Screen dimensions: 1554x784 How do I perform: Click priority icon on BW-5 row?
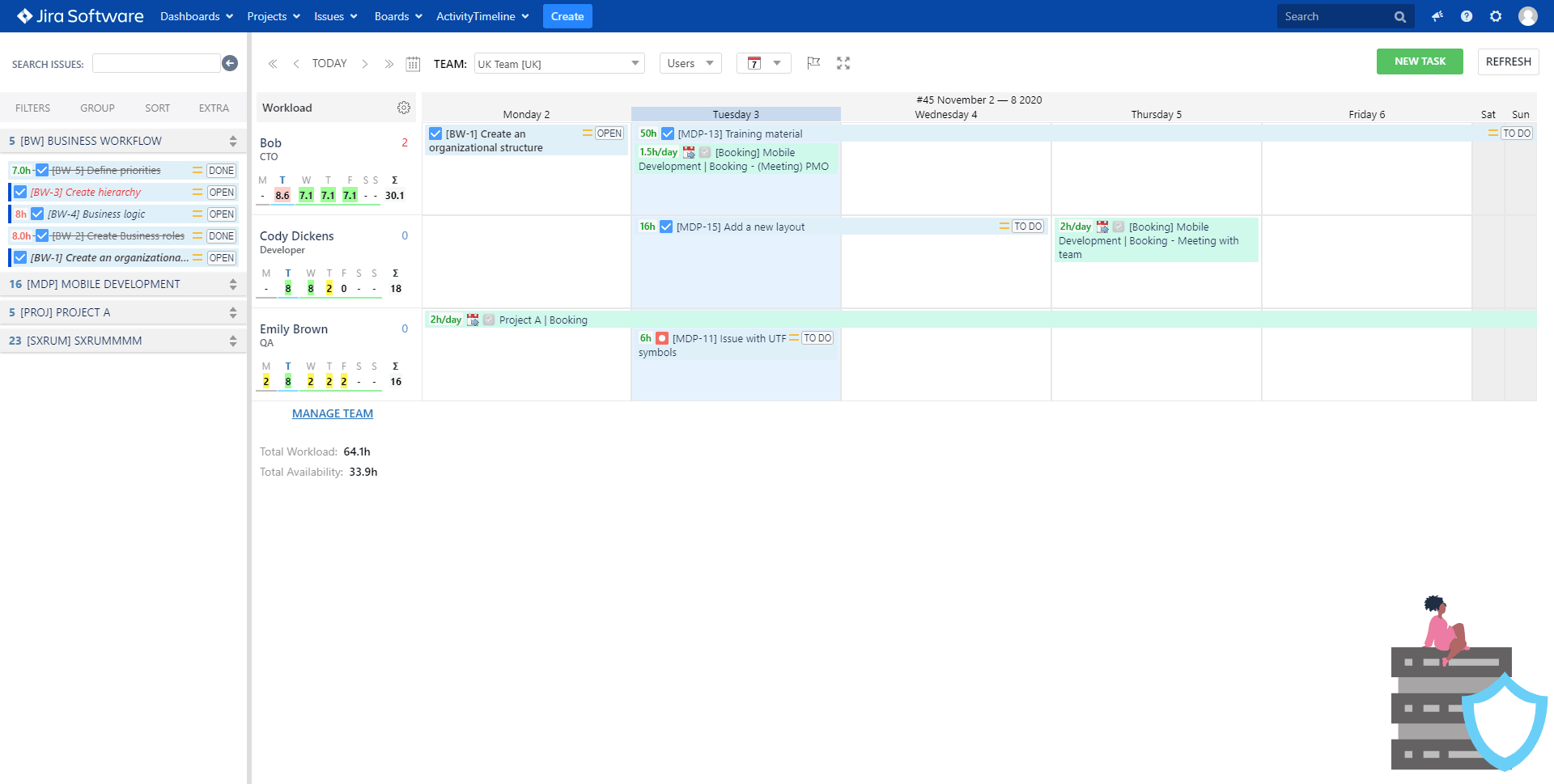point(197,171)
